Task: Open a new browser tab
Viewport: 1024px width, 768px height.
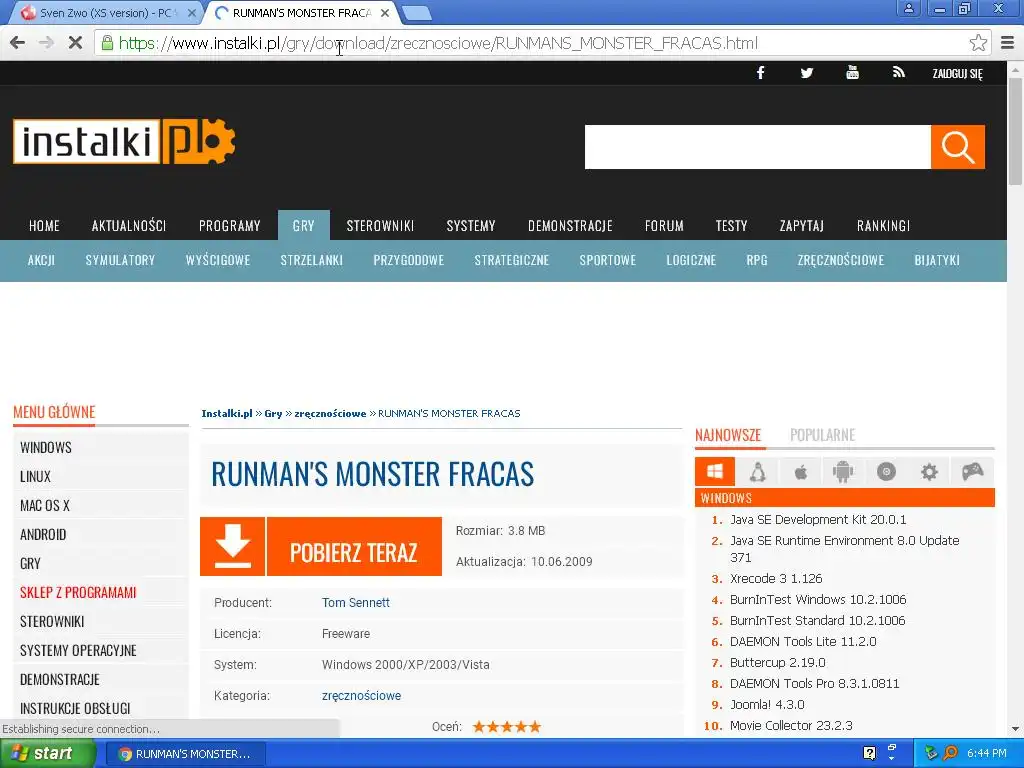Action: [416, 12]
